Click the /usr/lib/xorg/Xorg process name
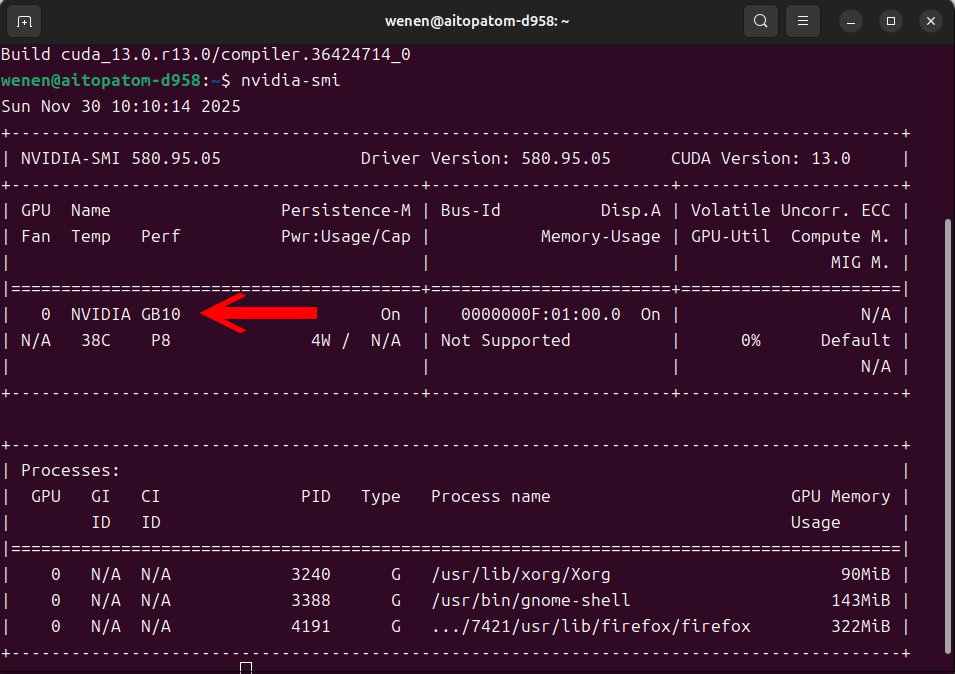This screenshot has width=955, height=674. pyautogui.click(x=520, y=574)
